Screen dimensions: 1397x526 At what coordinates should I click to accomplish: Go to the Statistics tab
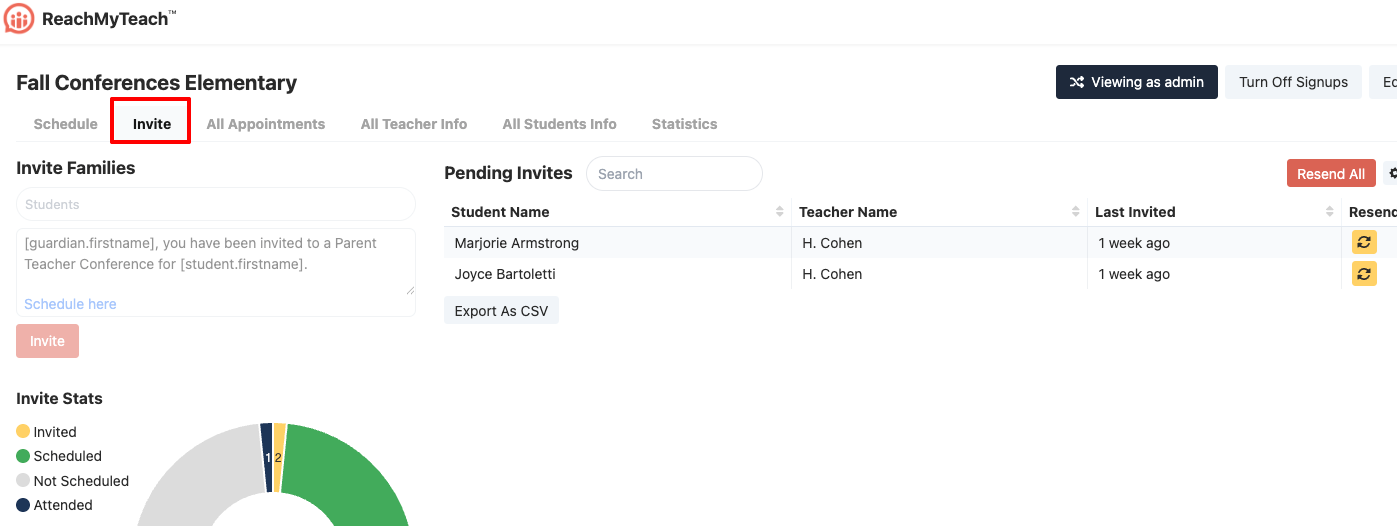(684, 124)
